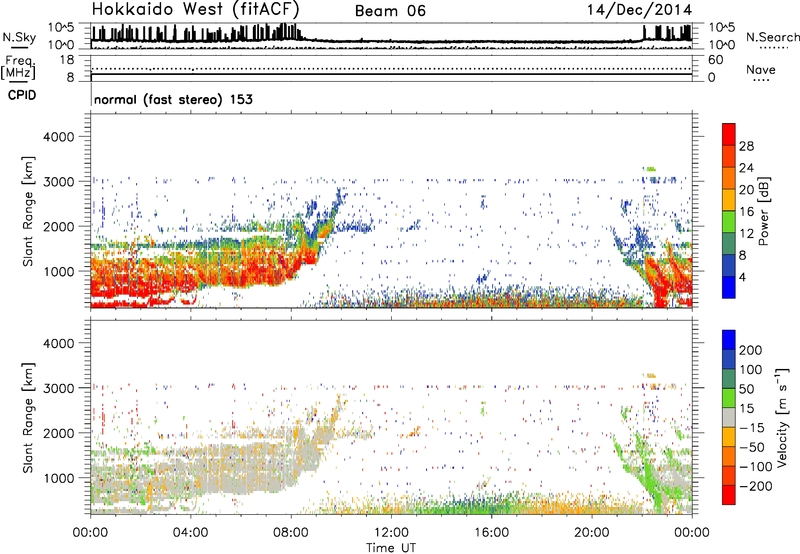Click the "N.Sky" legend label

[x=19, y=37]
